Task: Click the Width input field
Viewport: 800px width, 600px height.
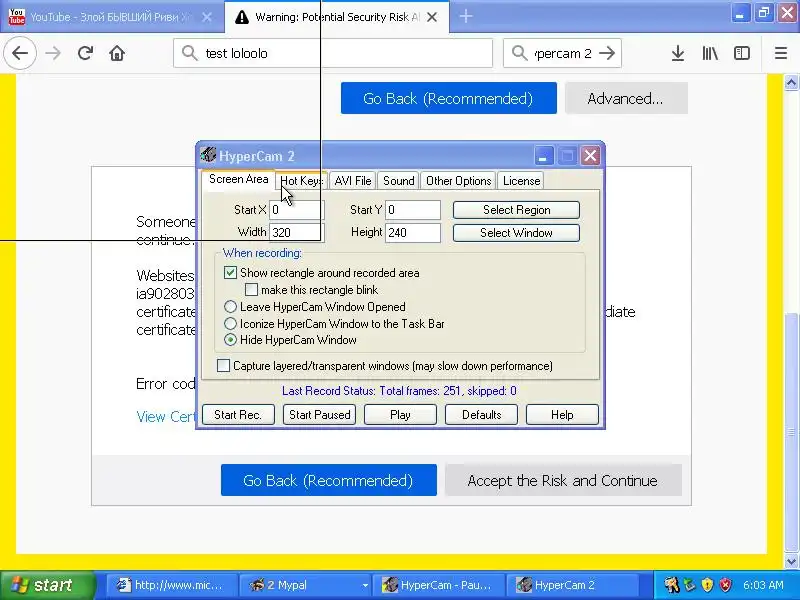Action: tap(296, 233)
